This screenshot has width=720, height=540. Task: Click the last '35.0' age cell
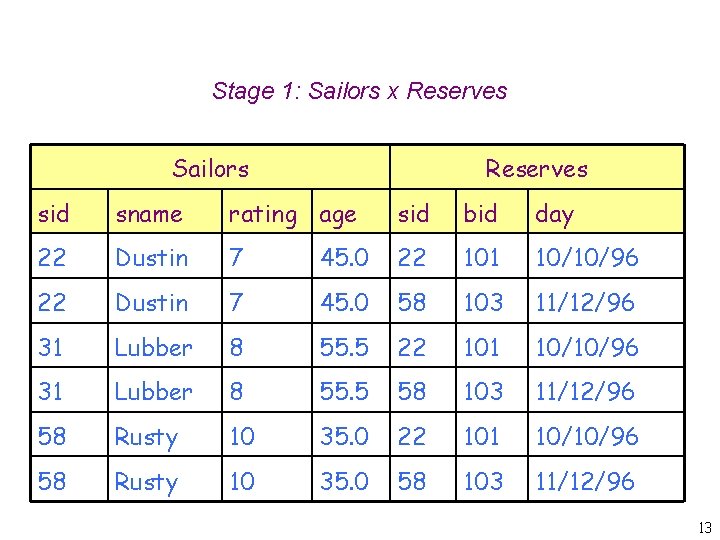(x=344, y=481)
